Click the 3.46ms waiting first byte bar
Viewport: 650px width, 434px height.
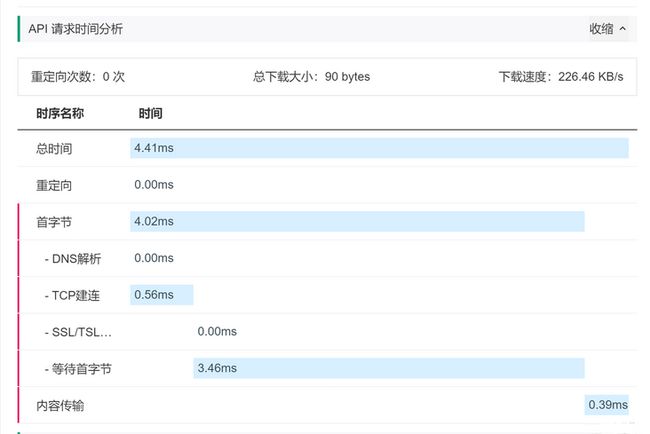coord(389,368)
